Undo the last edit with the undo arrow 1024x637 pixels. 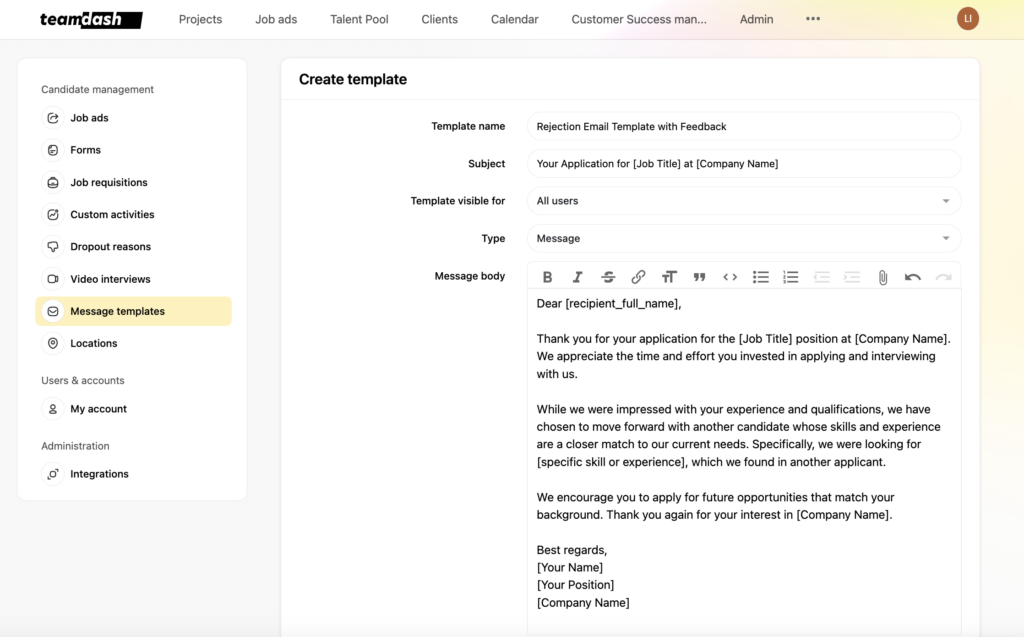tap(912, 277)
